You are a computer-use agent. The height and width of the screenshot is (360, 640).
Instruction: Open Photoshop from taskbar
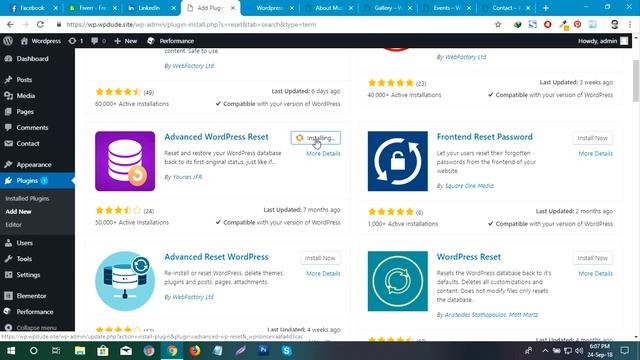tap(263, 351)
